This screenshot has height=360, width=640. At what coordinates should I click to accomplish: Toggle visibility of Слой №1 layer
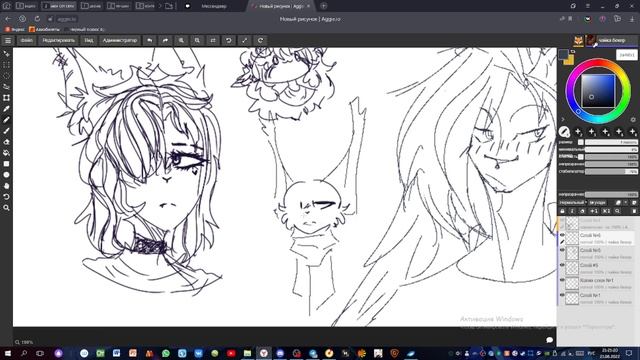tap(562, 295)
